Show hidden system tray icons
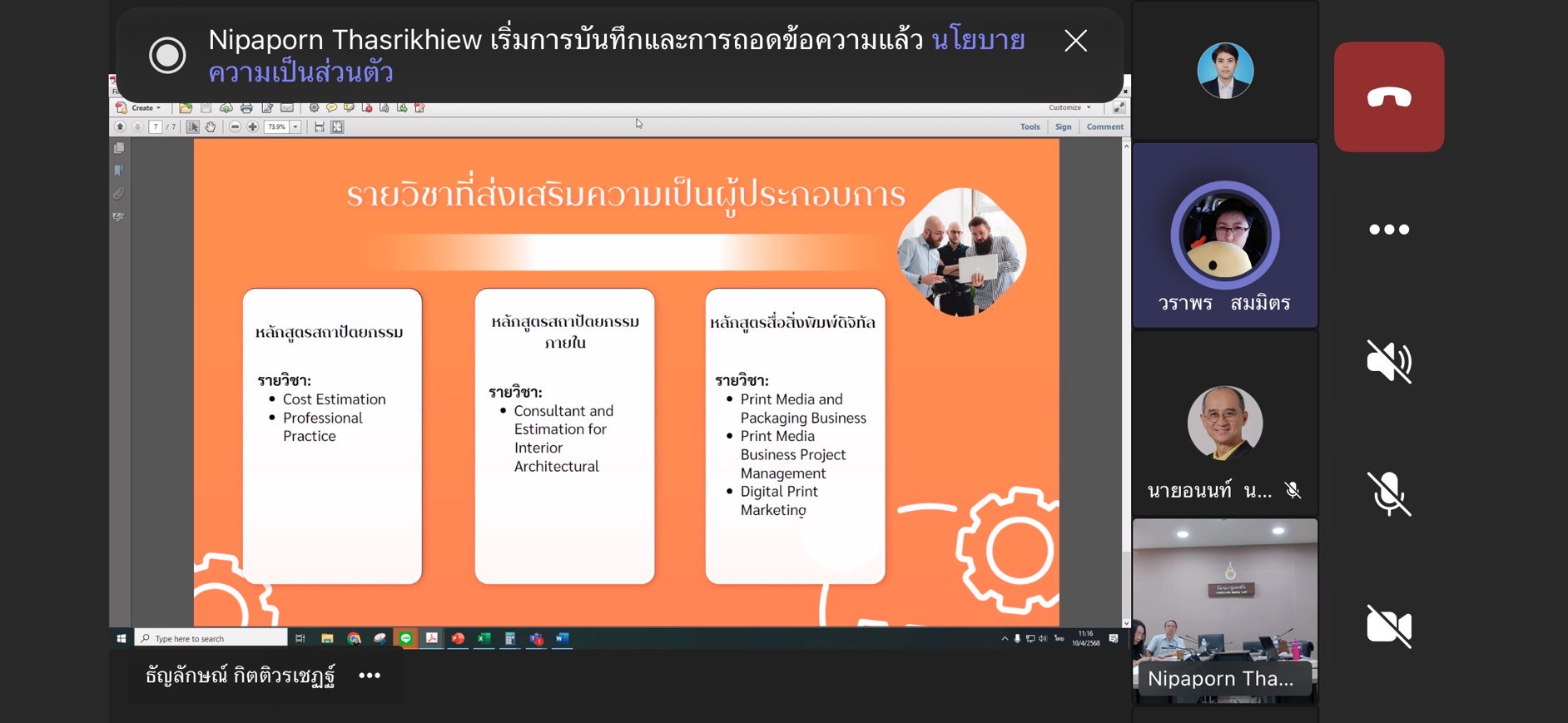The width and height of the screenshot is (1568, 723). coord(1005,639)
